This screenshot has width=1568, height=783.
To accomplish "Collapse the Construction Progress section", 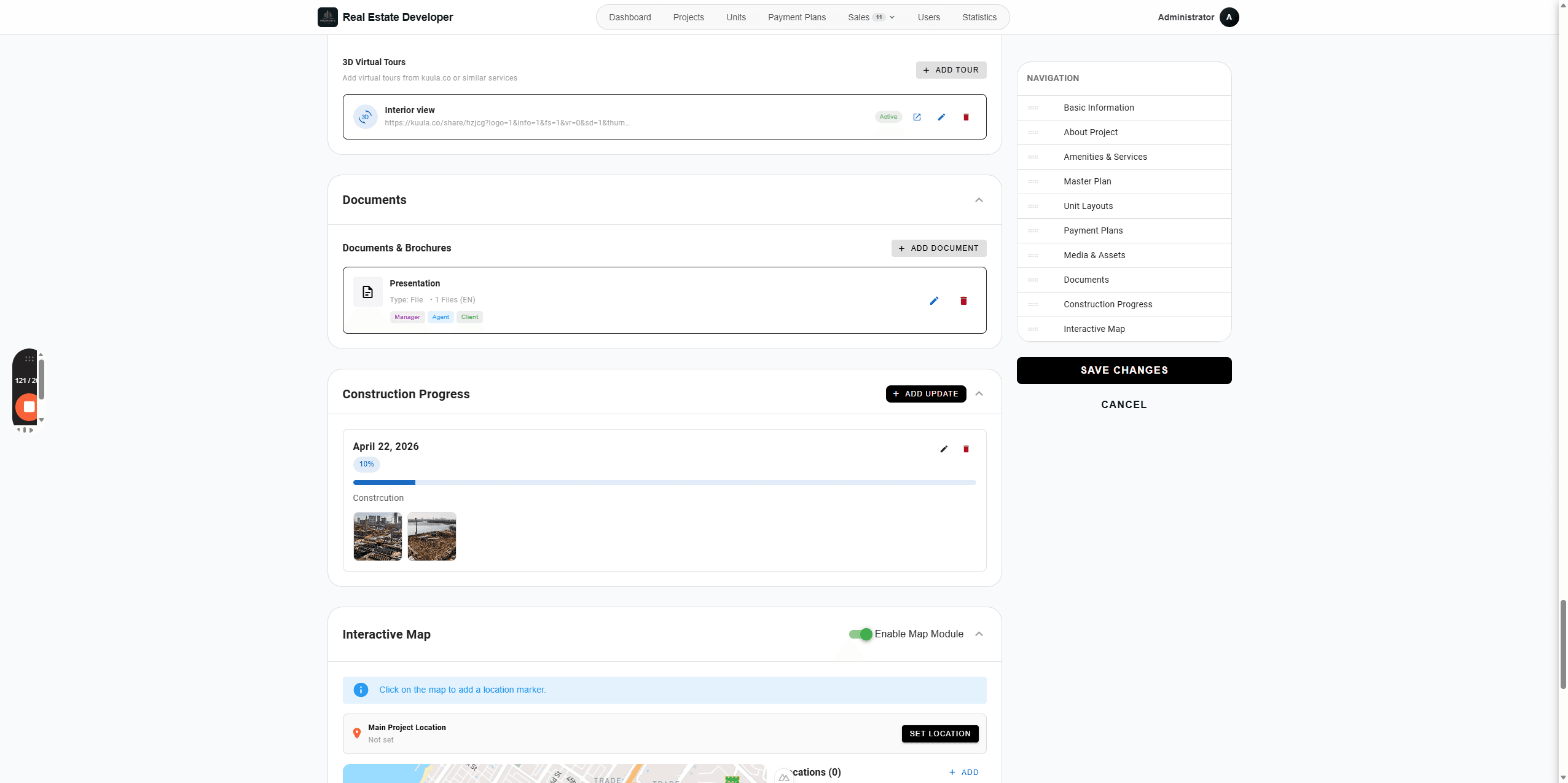I will click(x=979, y=393).
